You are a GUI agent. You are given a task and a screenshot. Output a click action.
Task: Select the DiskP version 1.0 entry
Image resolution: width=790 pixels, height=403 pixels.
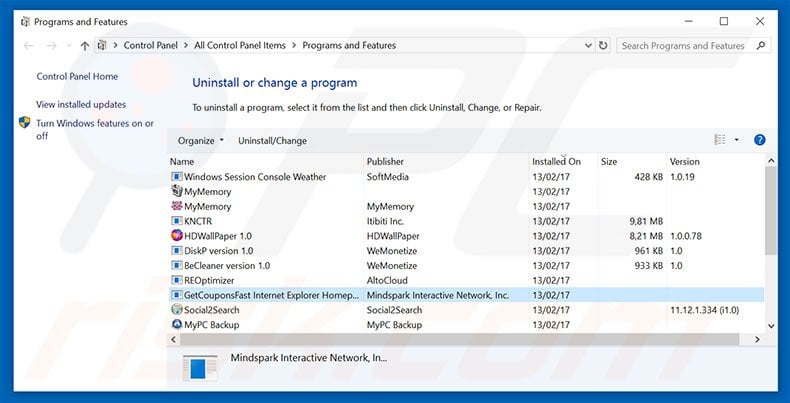(x=219, y=250)
